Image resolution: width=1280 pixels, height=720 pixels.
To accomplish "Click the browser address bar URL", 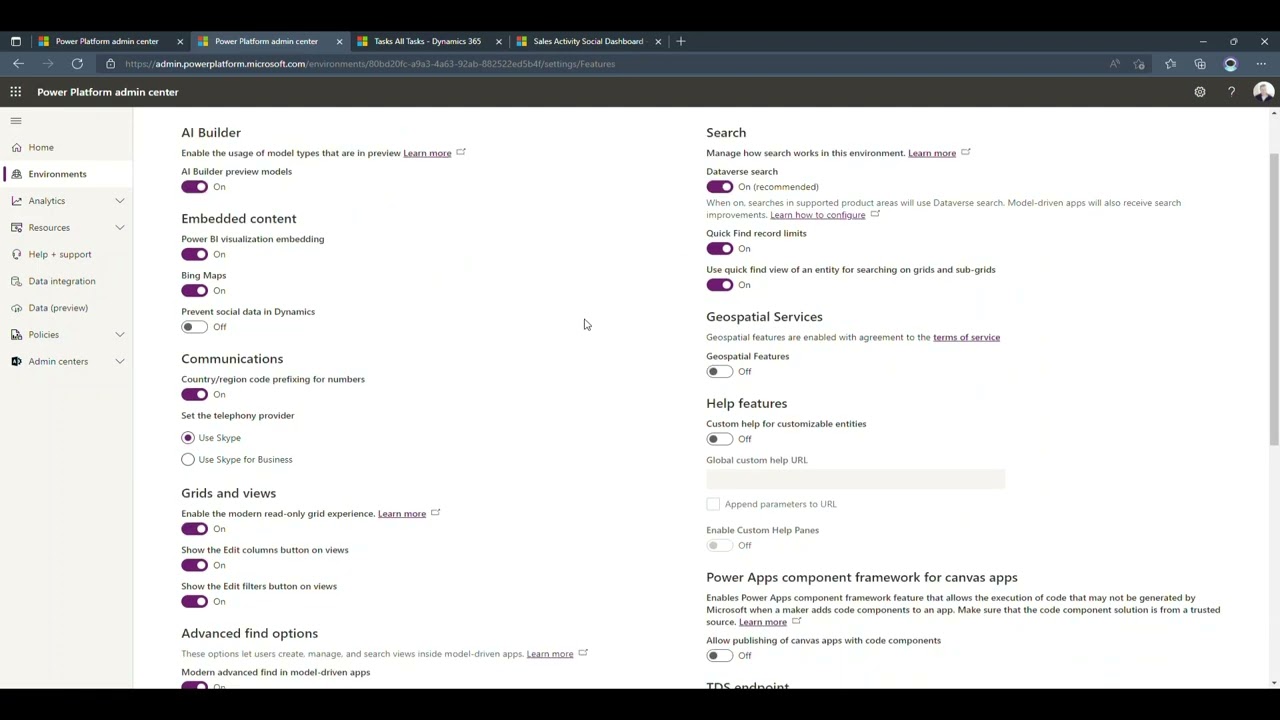I will coord(370,64).
